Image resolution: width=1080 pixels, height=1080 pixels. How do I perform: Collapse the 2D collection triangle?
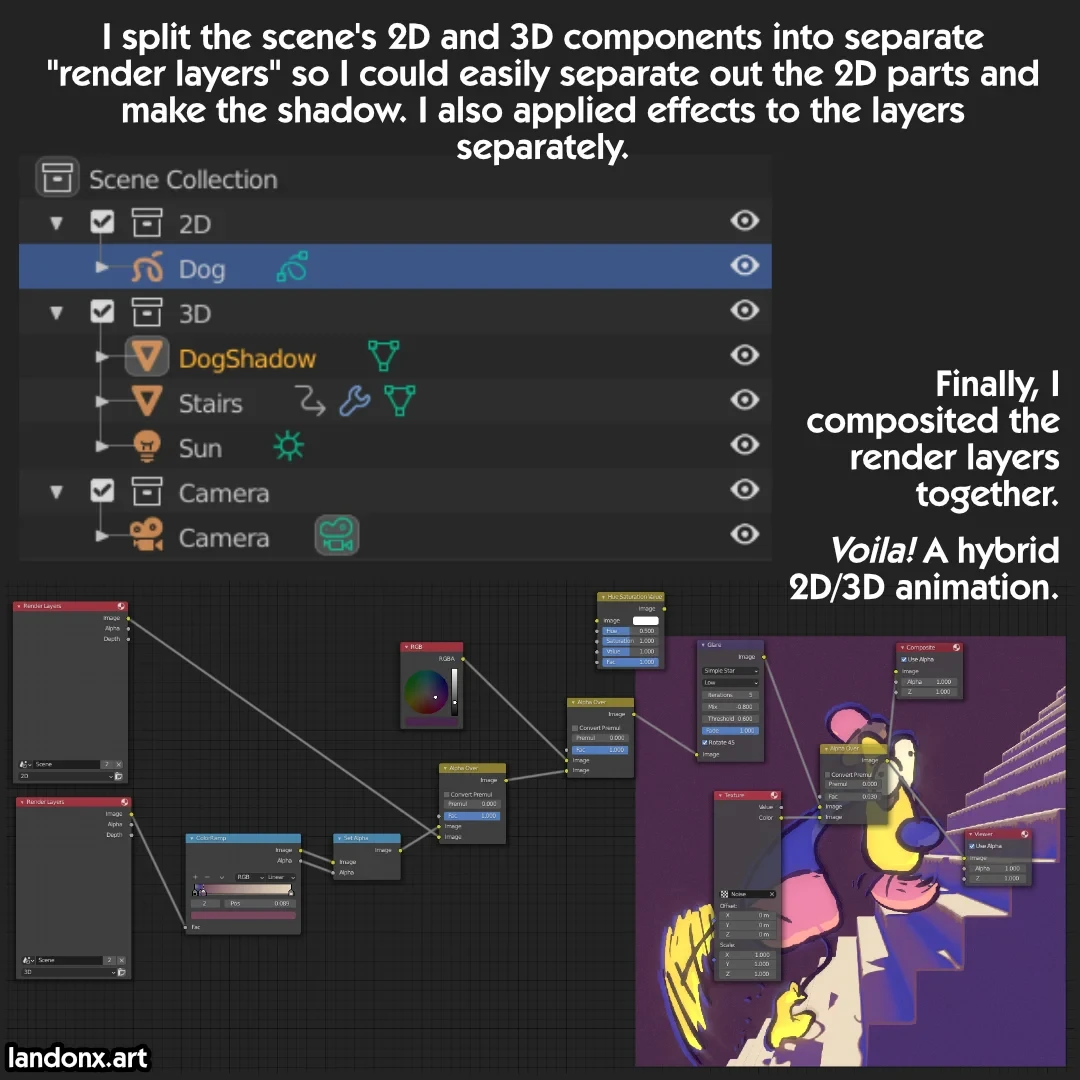coord(56,223)
